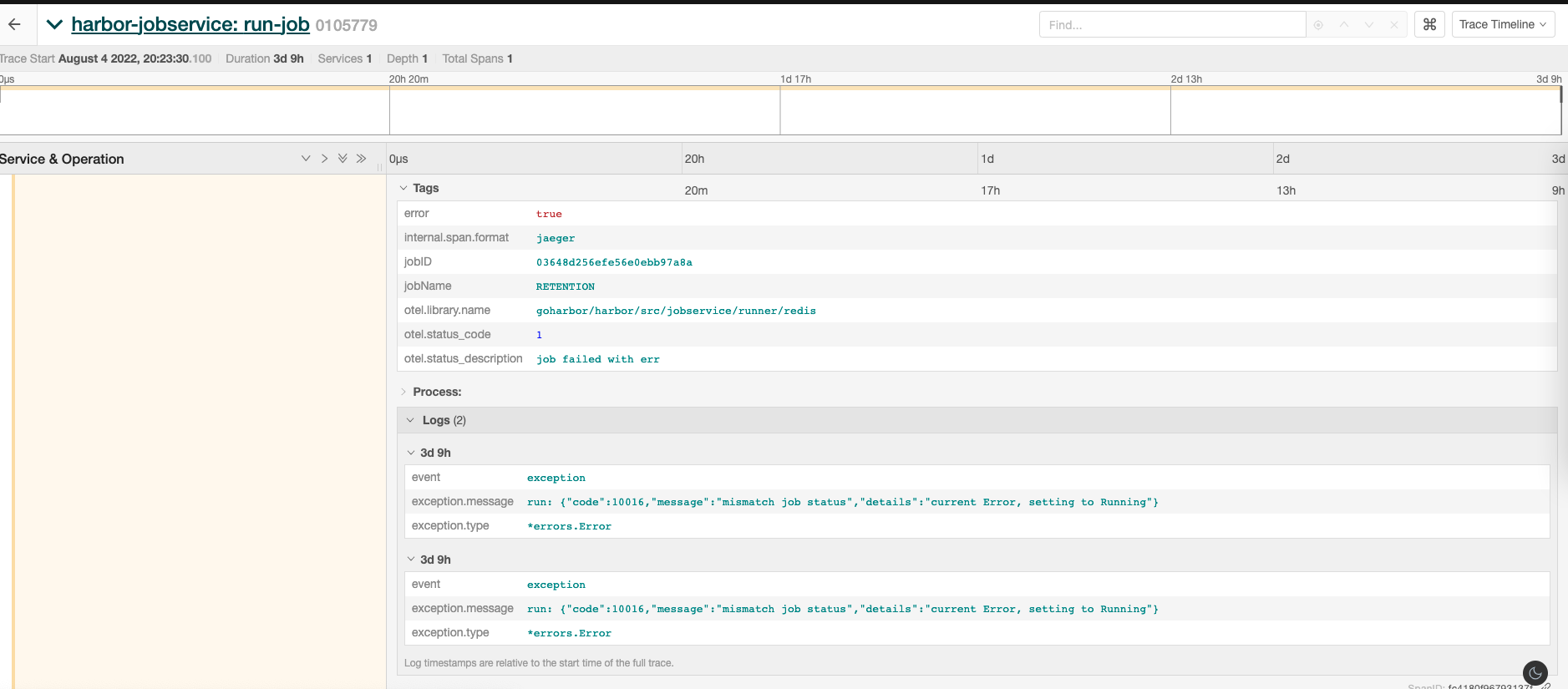Go to previous search result arrow
This screenshot has height=689, width=1568.
pos(1344,25)
